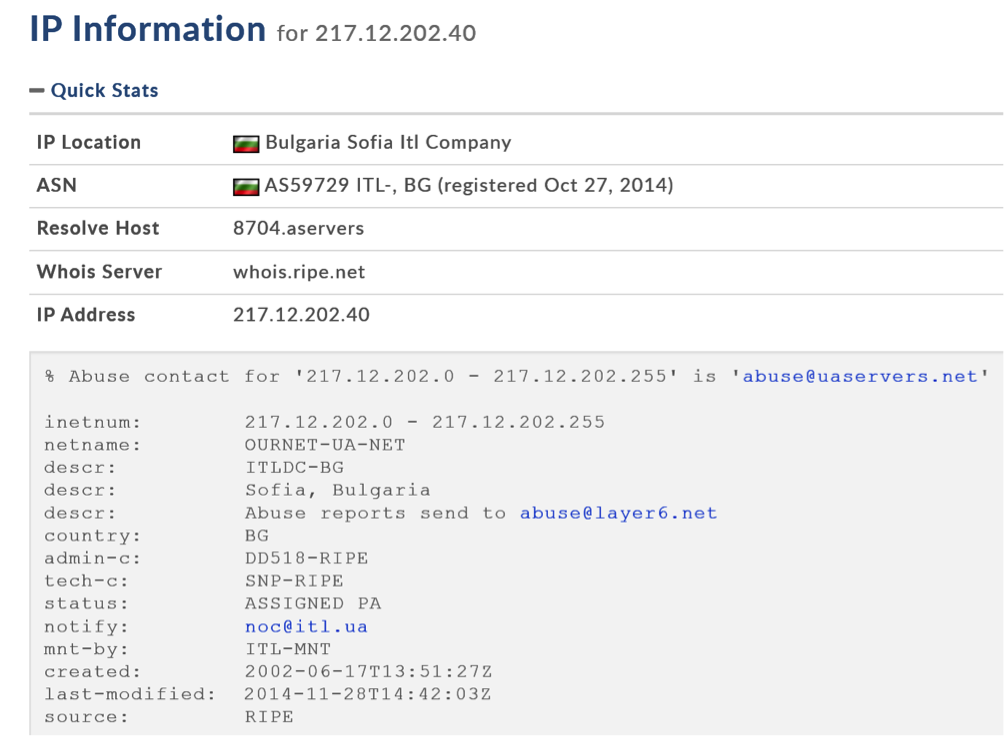Open abuse@layer6.net email link

coord(618,513)
